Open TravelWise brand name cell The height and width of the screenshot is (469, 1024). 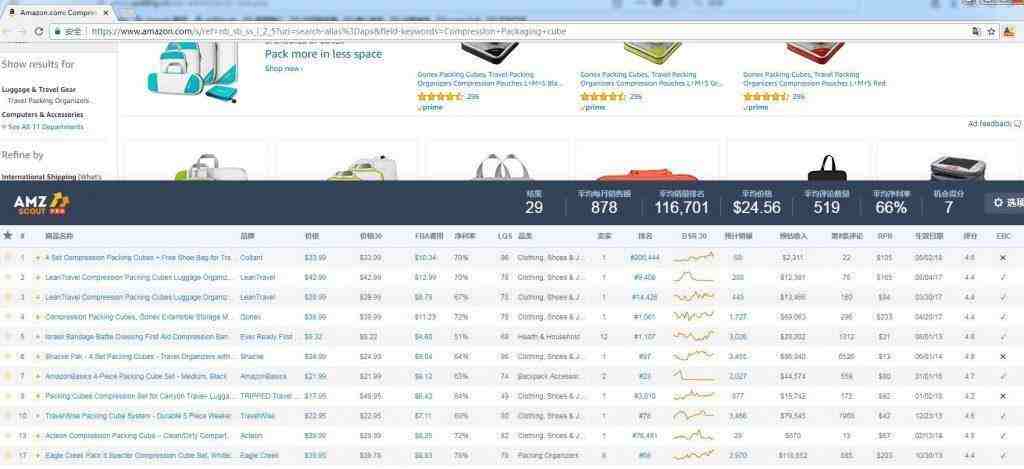[x=255, y=416]
